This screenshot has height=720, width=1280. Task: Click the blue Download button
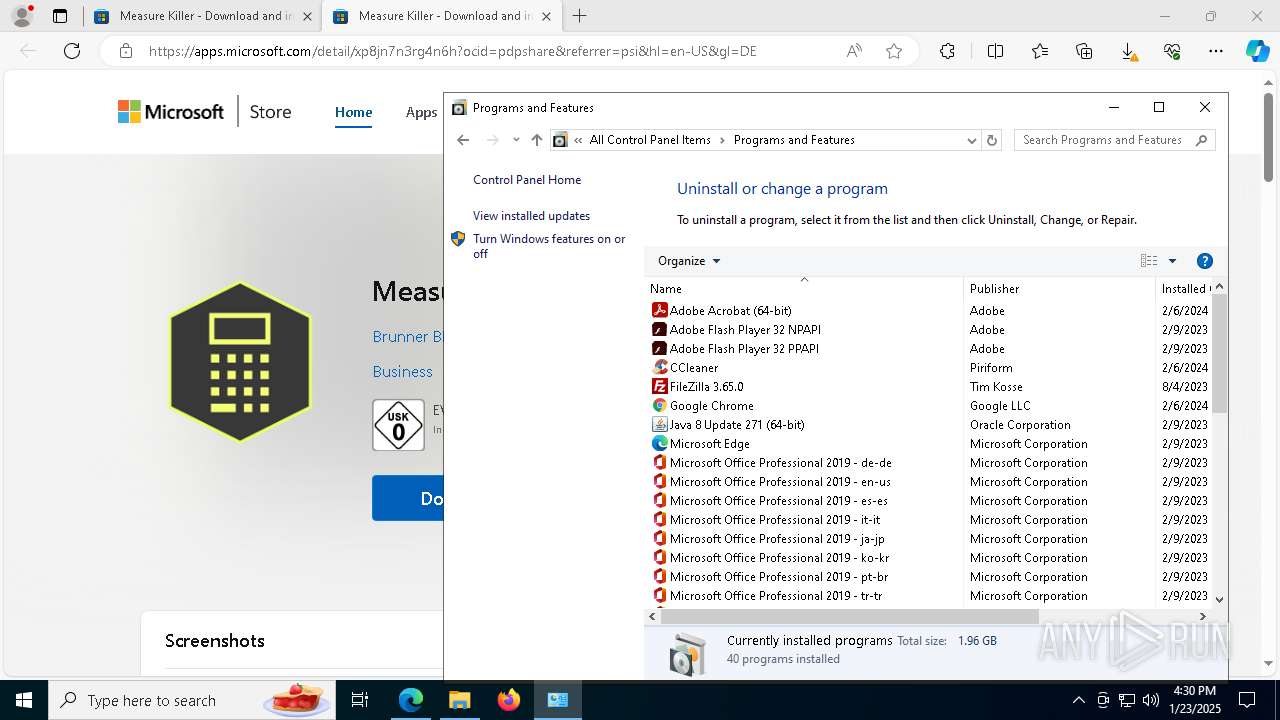click(x=408, y=498)
